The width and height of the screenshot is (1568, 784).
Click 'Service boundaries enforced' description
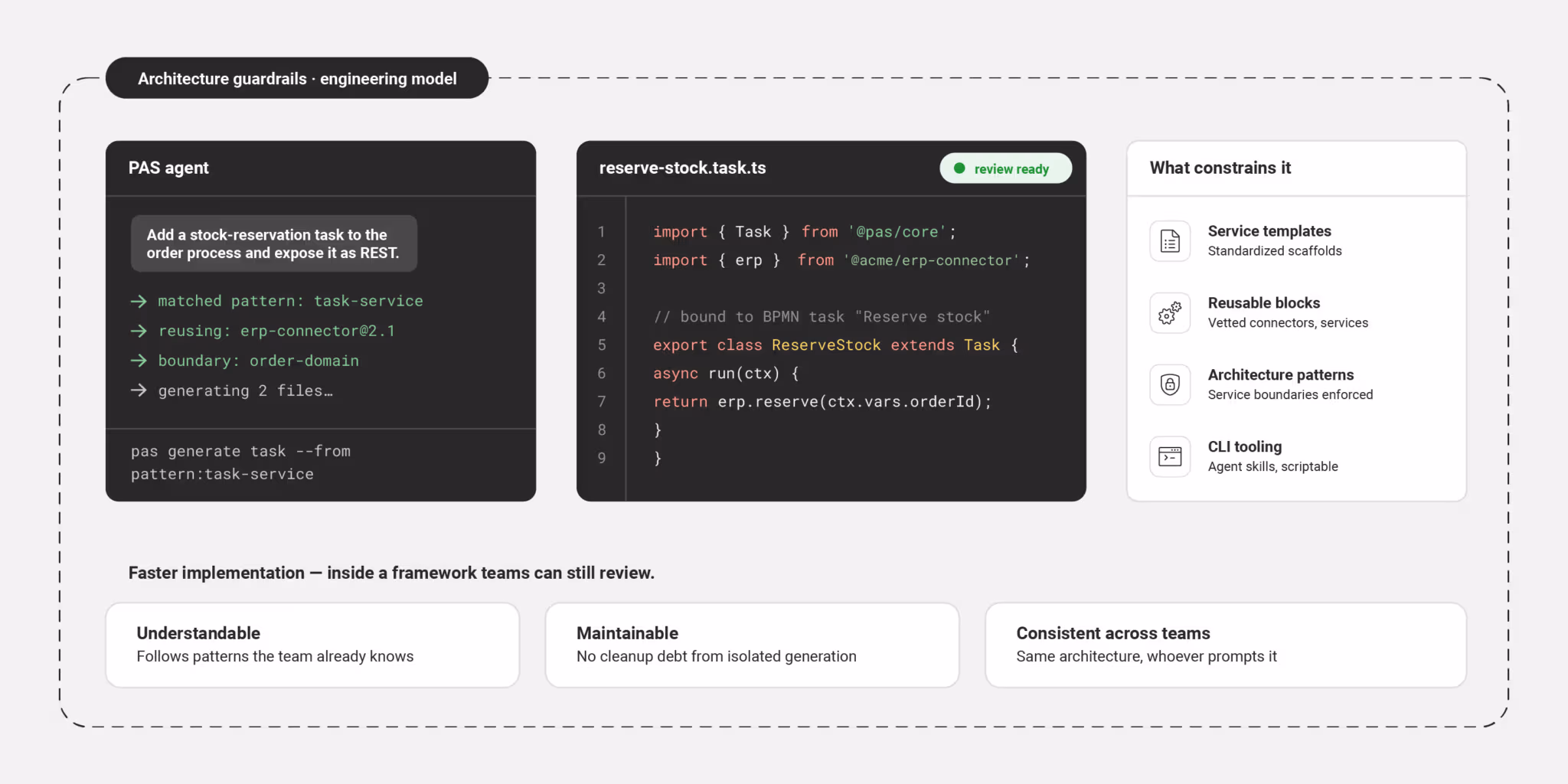click(x=1290, y=395)
